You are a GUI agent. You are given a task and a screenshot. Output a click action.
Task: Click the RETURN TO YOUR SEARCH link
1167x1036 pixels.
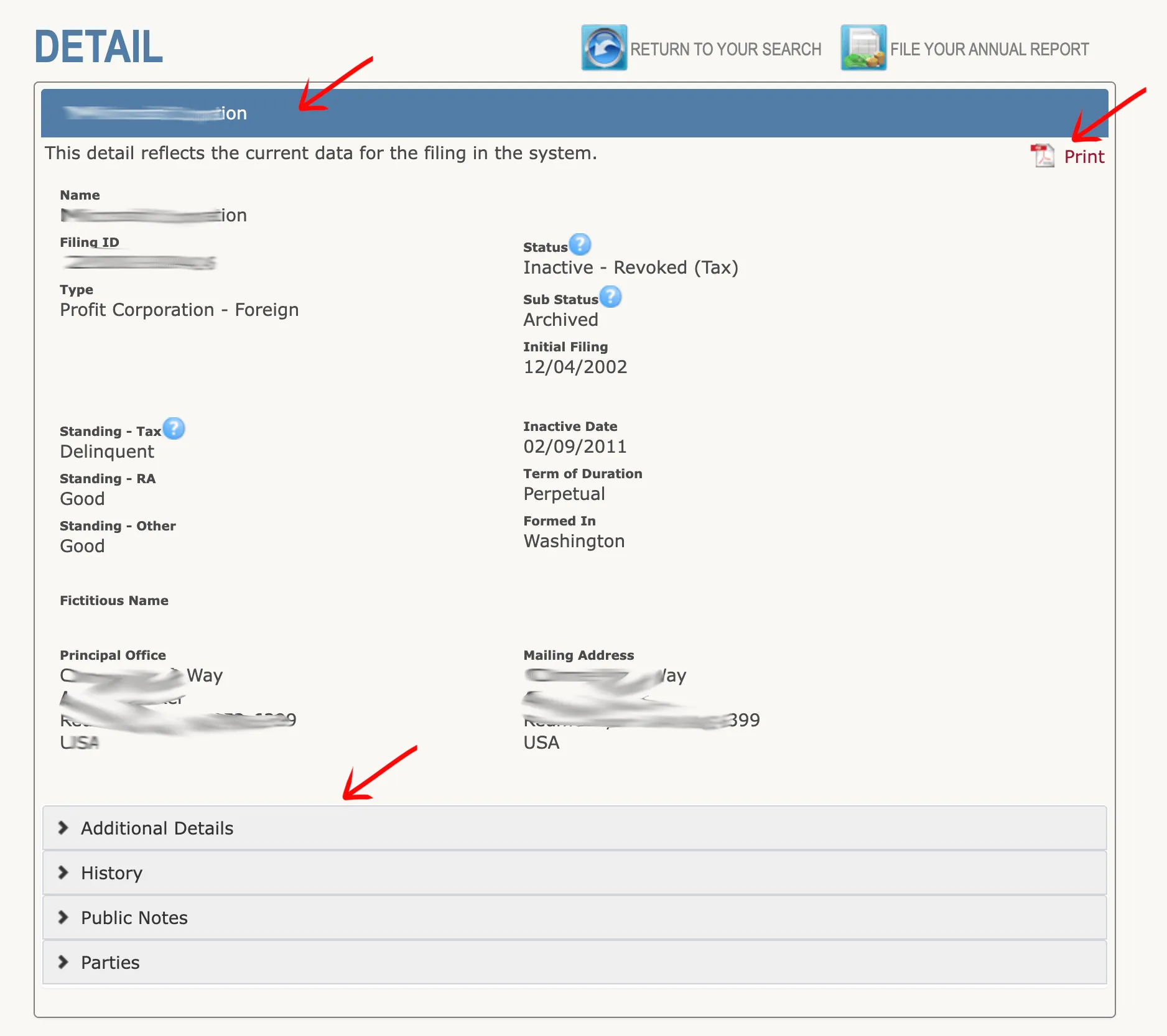[x=725, y=49]
